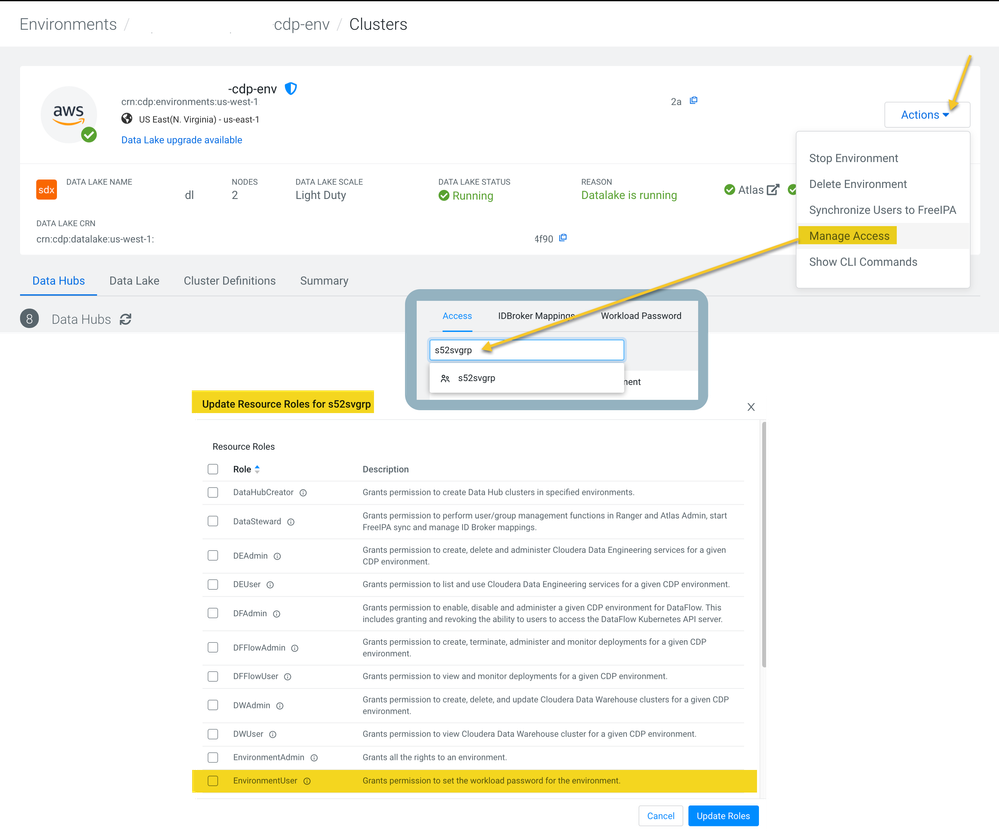Click the roles dialog scrollbar
Viewport: 999px width, 832px height.
(x=764, y=545)
